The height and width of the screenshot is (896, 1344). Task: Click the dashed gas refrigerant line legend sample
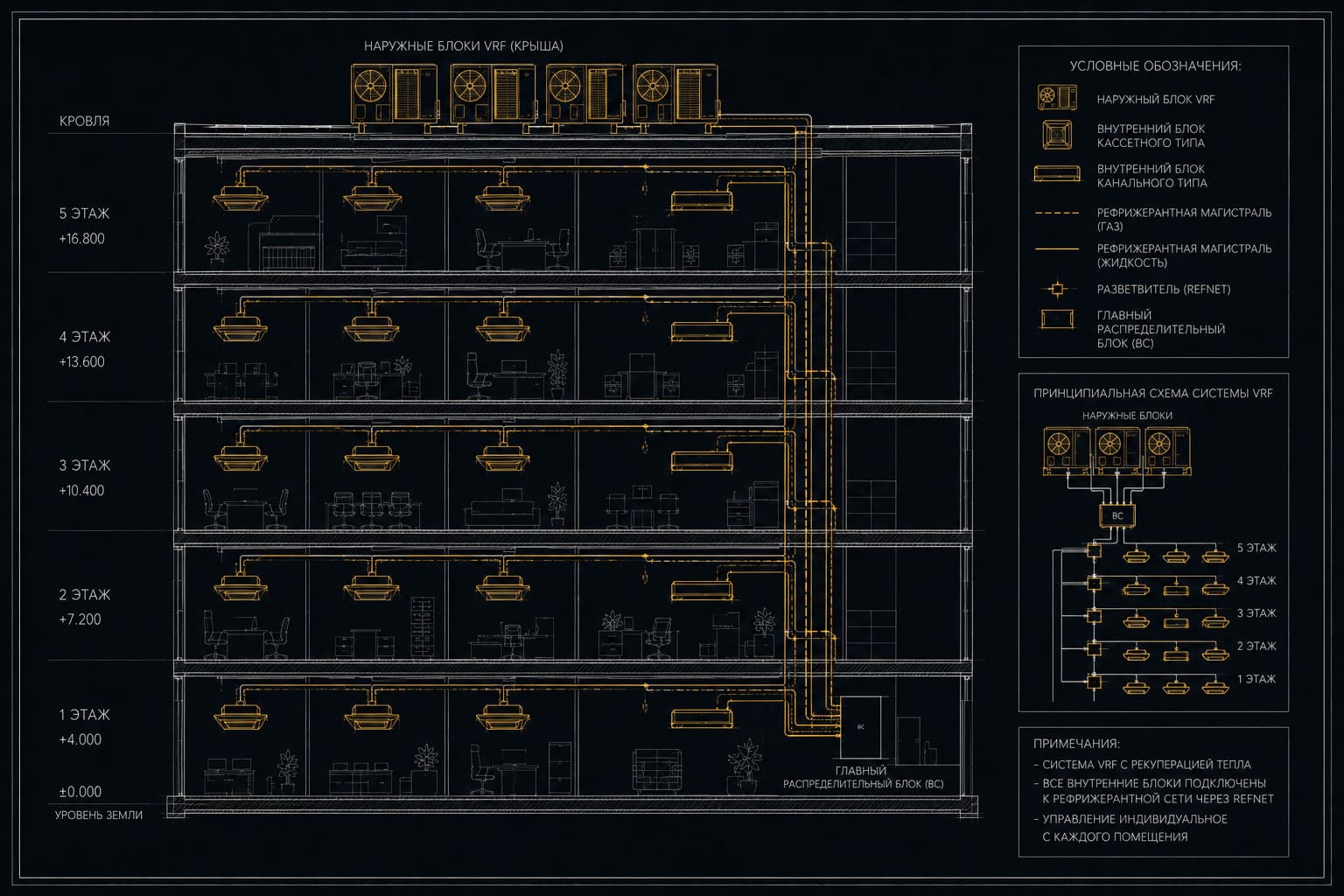[x=1057, y=213]
